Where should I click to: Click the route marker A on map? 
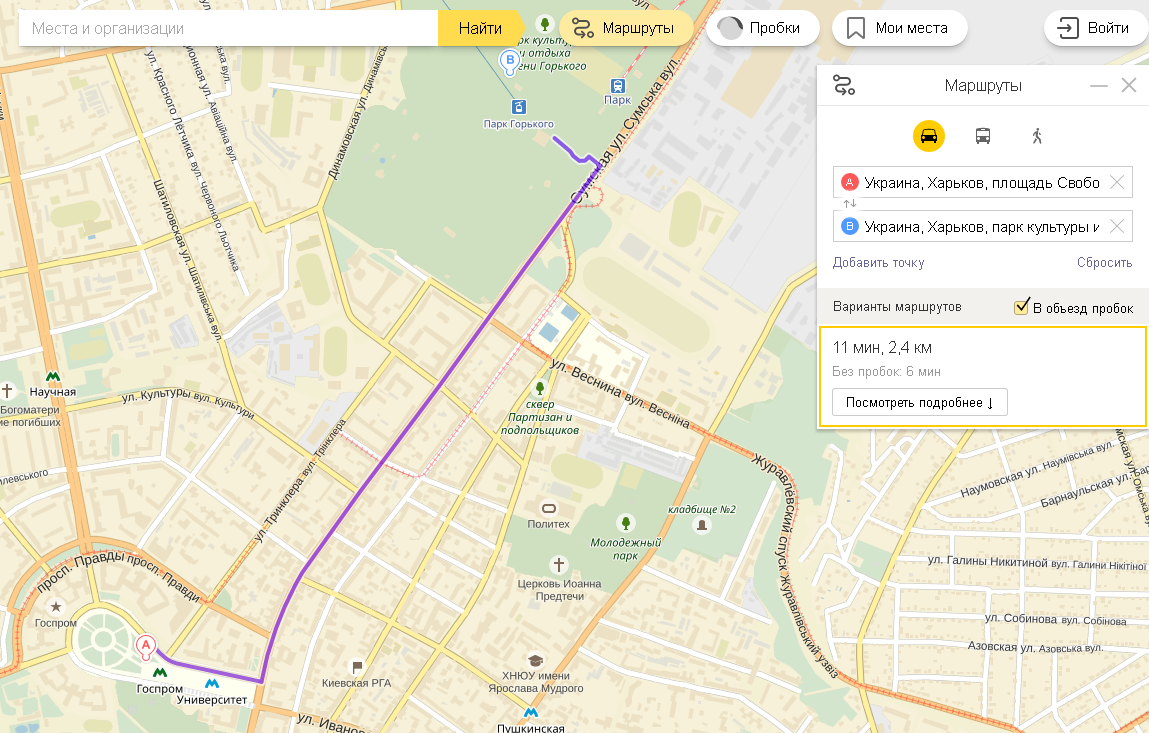point(146,647)
